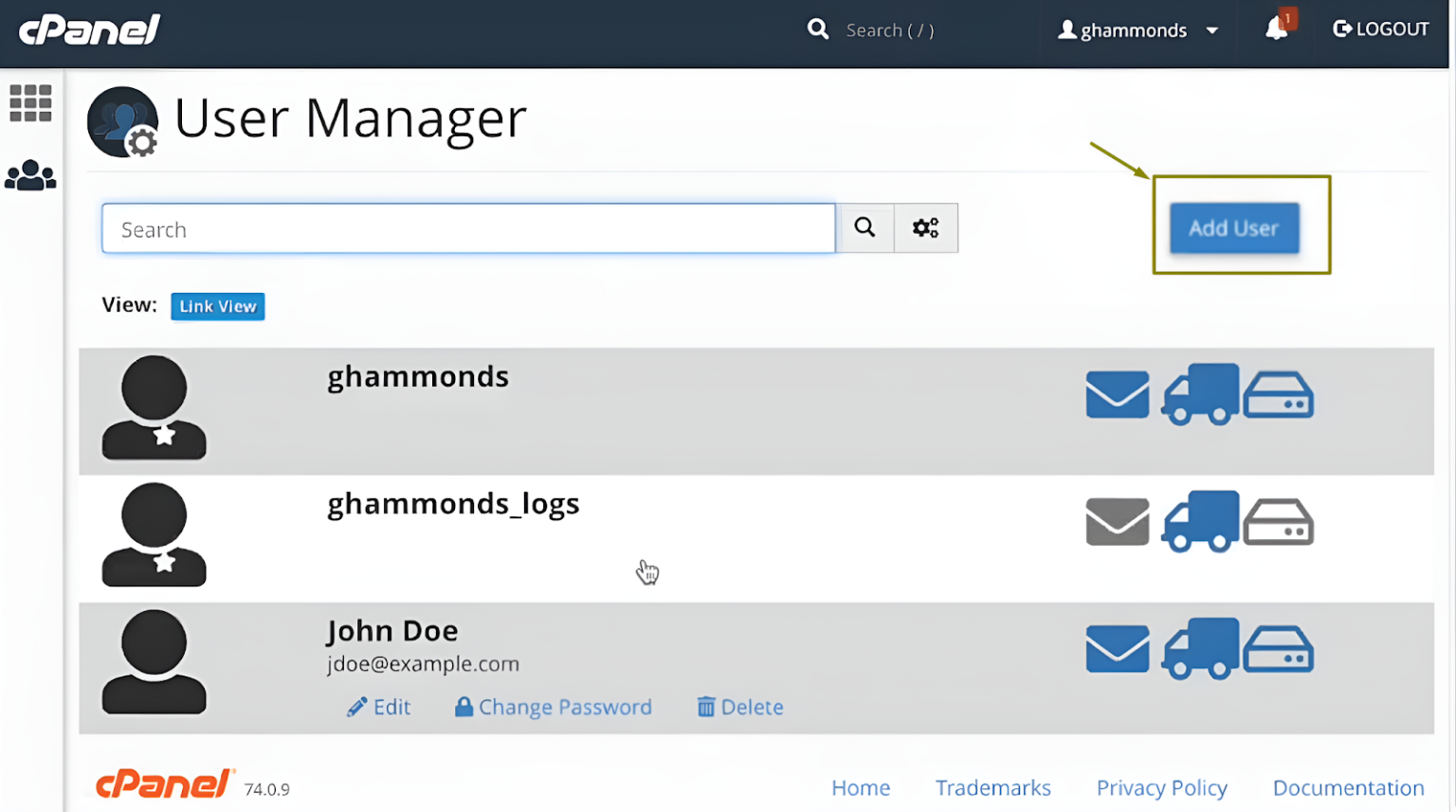Open email accounts for ghammonds user

(x=1117, y=394)
